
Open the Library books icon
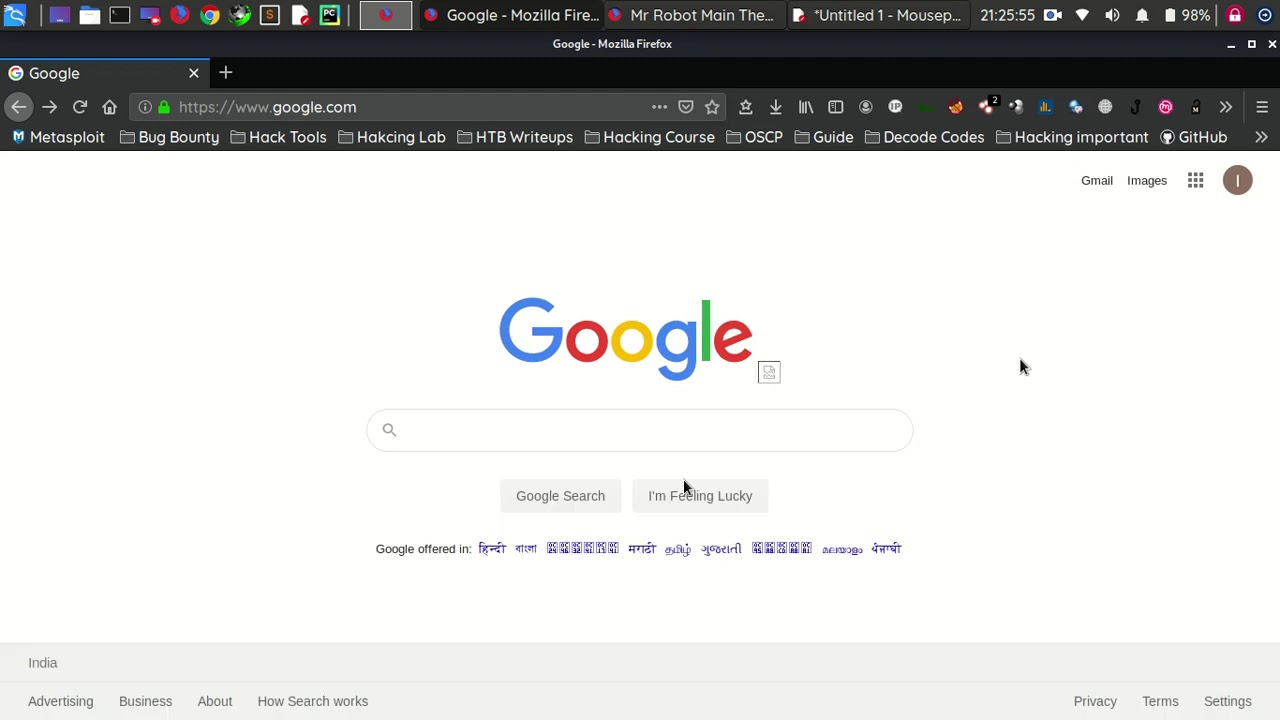point(805,107)
